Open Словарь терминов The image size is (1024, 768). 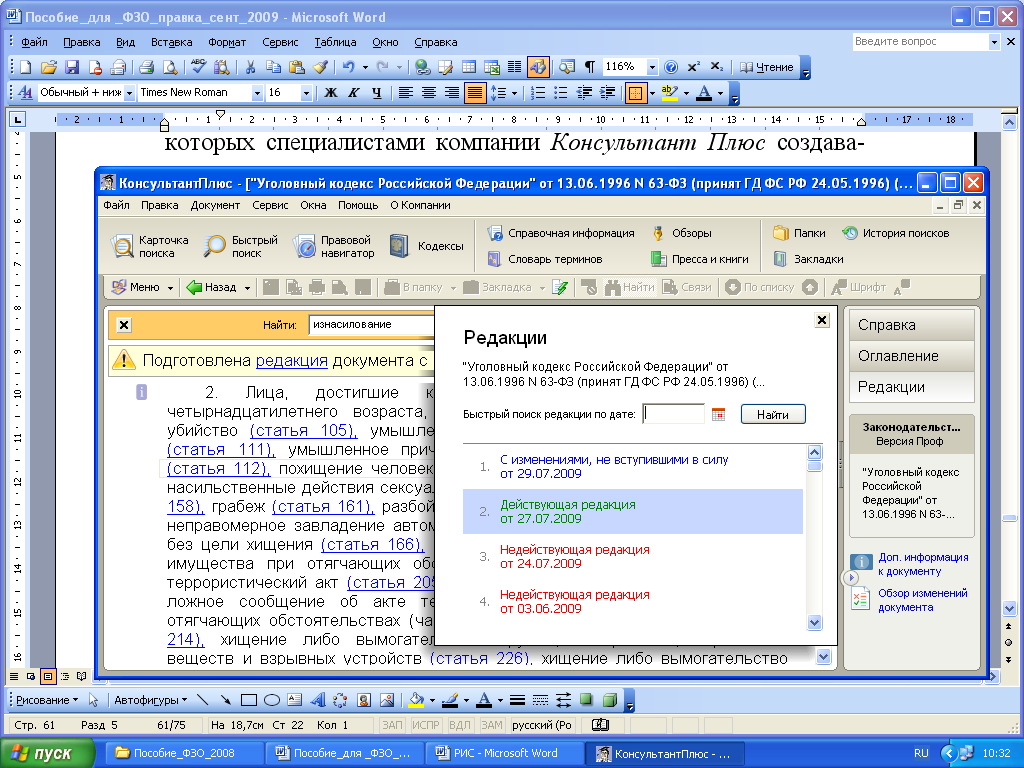coord(545,259)
